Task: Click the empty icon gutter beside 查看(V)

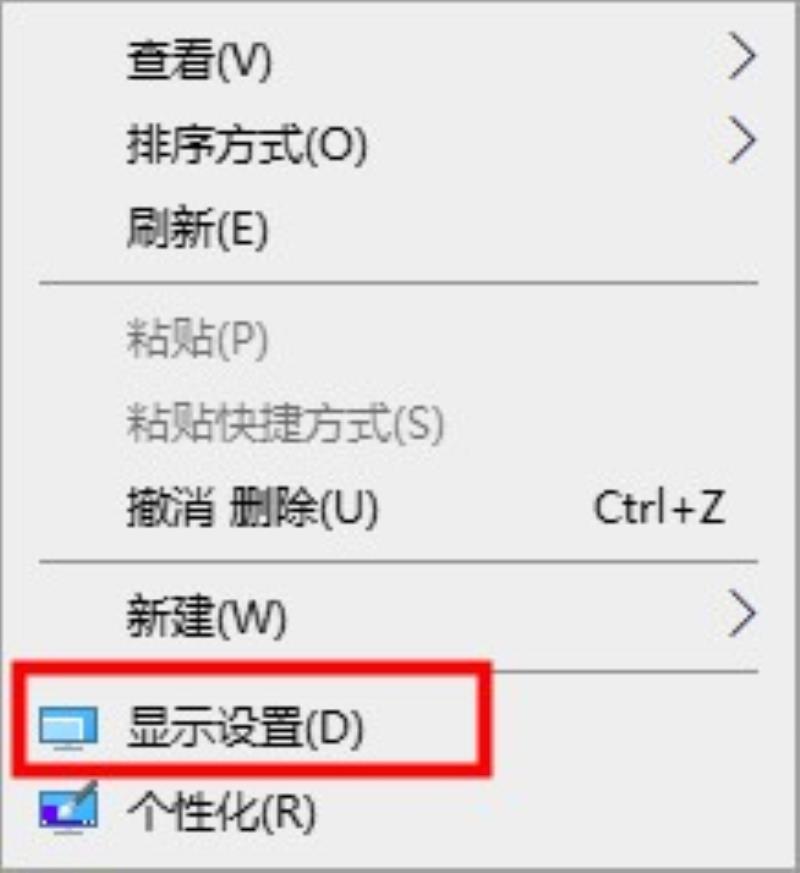Action: [x=68, y=60]
